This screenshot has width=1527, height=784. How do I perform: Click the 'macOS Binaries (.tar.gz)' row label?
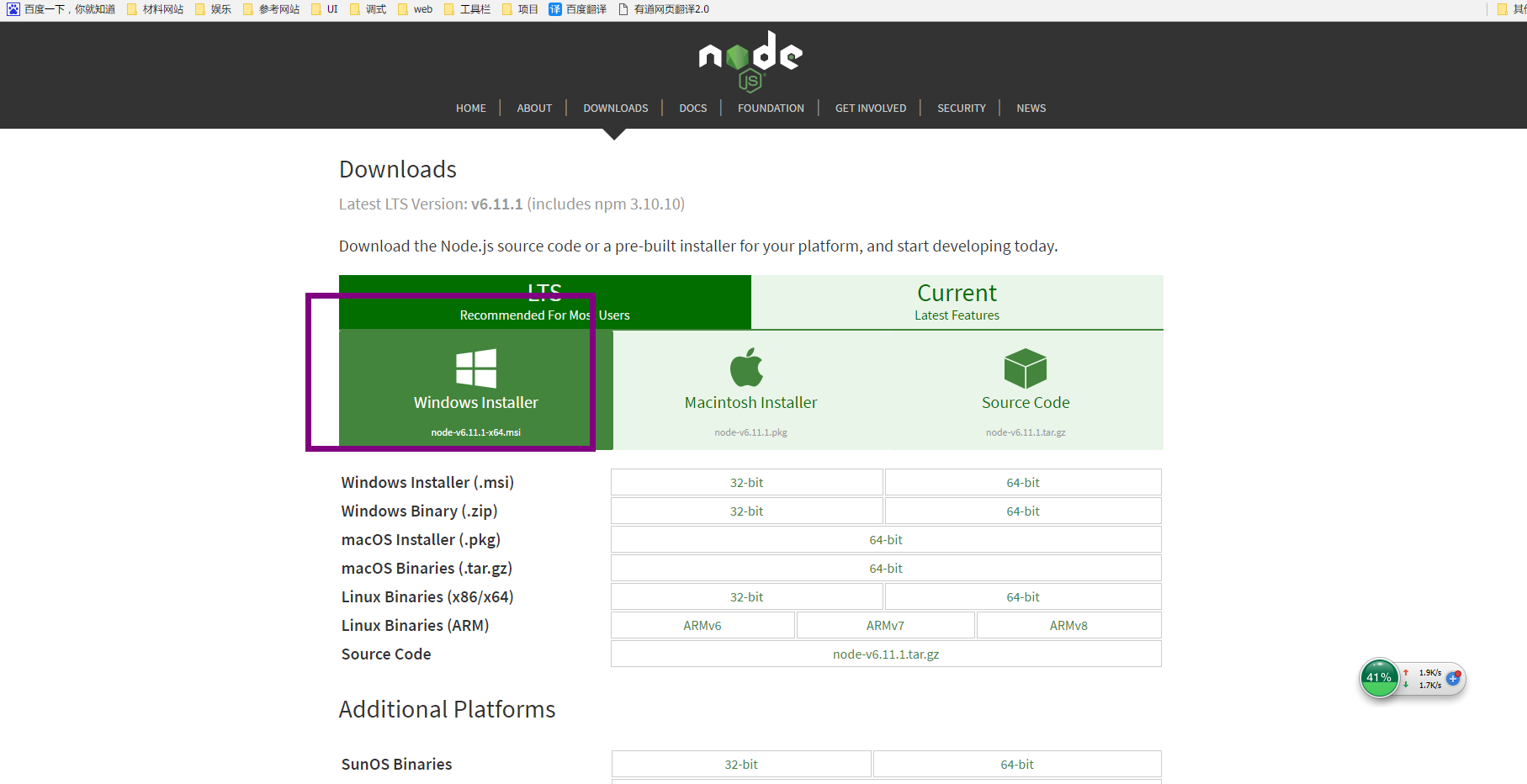point(427,568)
